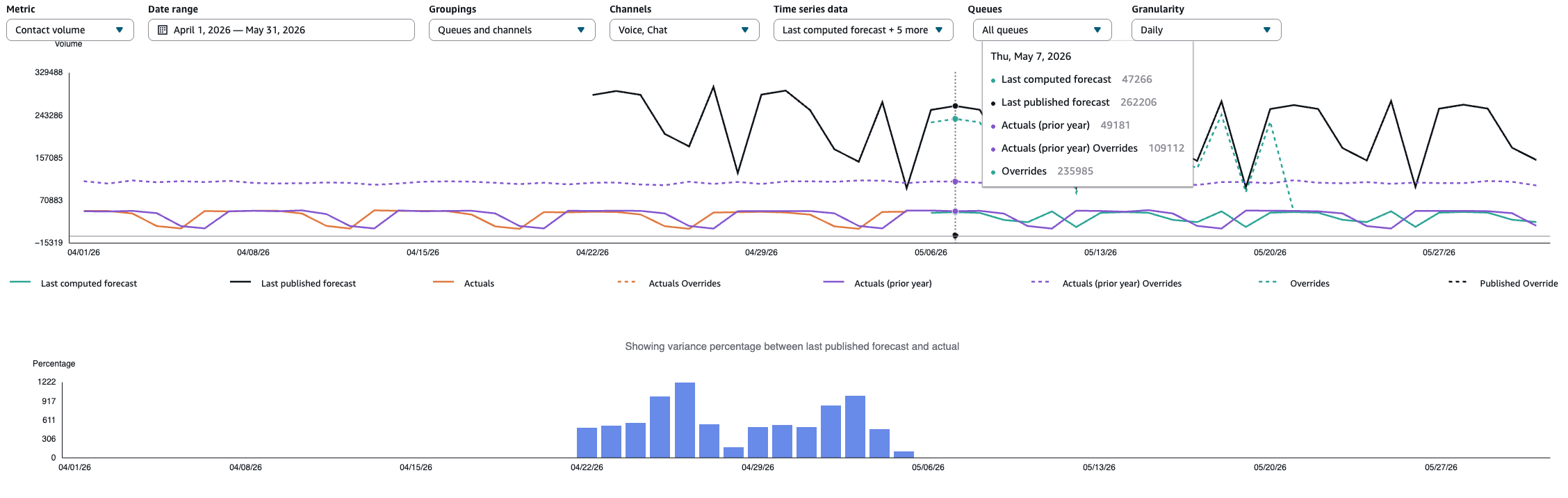
Task: Expand the Time series data dropdown
Action: (863, 30)
